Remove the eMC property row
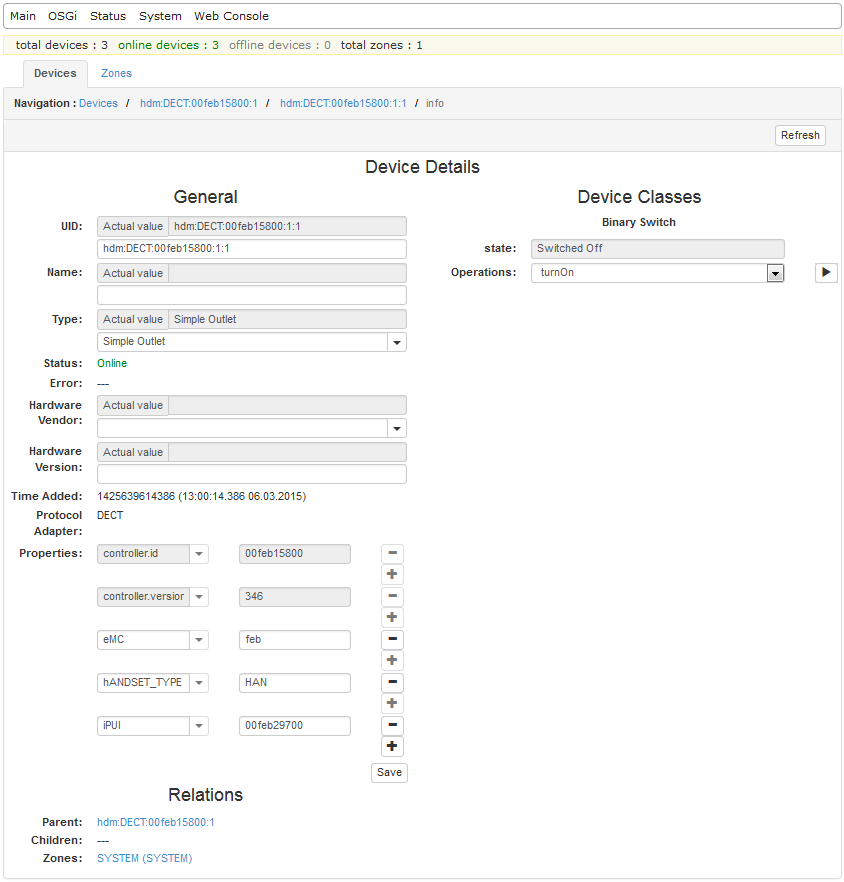The height and width of the screenshot is (882, 844). click(392, 639)
